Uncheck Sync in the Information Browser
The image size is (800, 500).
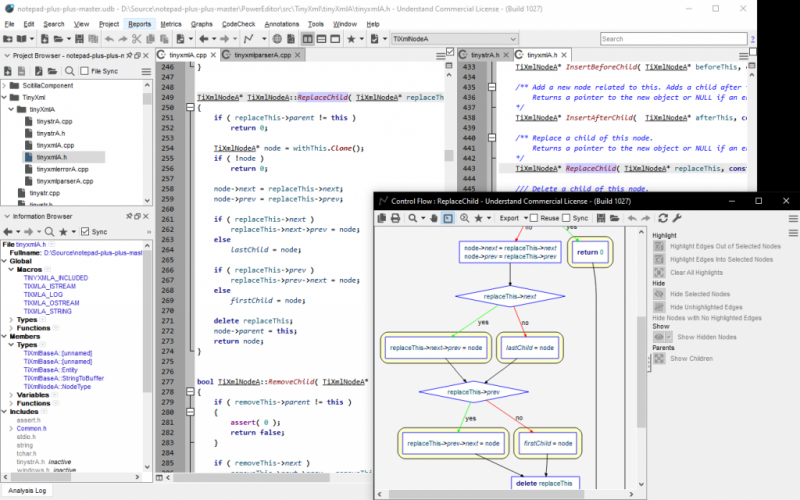[x=84, y=230]
